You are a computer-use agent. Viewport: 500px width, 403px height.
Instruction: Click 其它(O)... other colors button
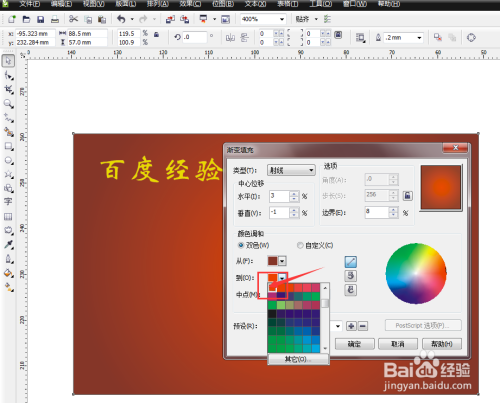coord(298,359)
